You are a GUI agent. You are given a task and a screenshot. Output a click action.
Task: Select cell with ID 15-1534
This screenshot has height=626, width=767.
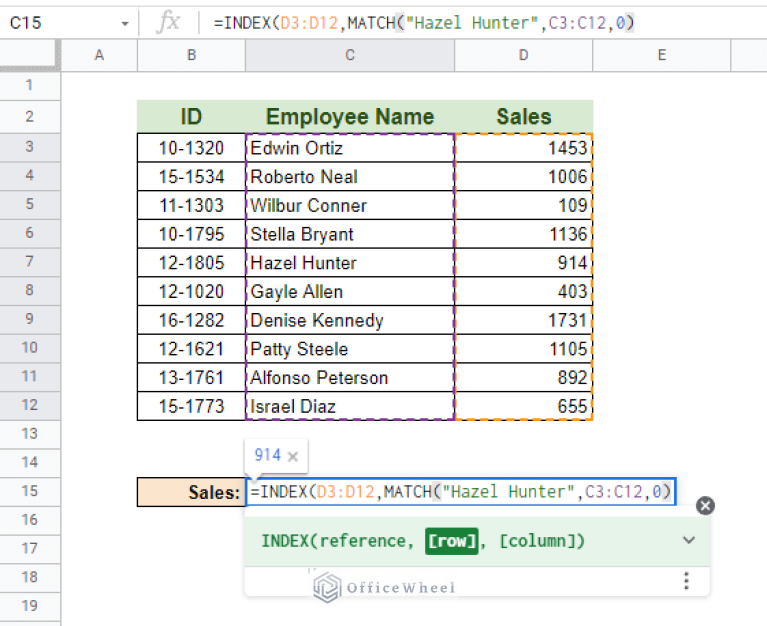[x=191, y=177]
